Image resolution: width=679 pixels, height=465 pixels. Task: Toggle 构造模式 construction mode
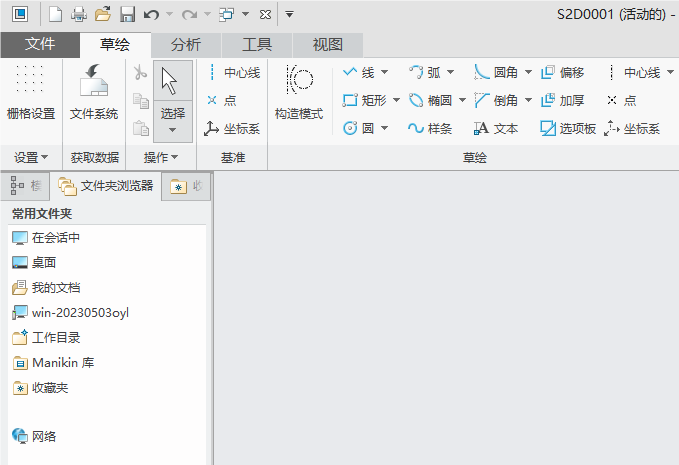[299, 92]
